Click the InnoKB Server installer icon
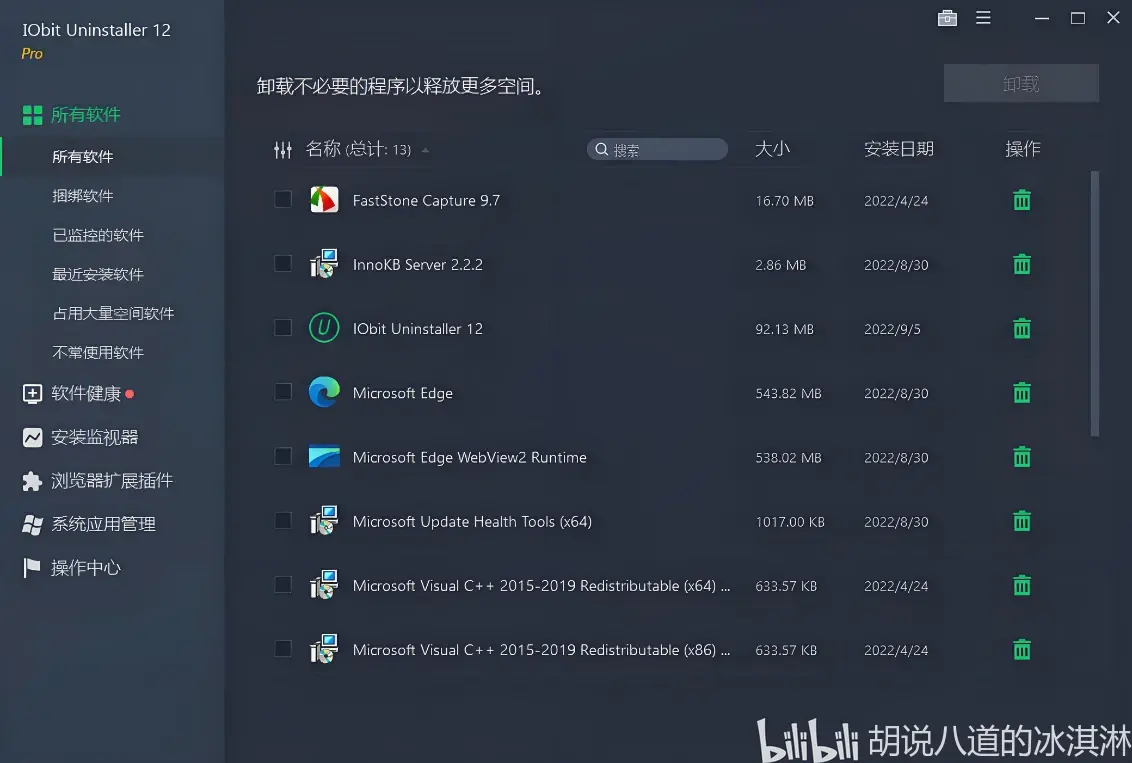Viewport: 1132px width, 763px height. click(324, 264)
